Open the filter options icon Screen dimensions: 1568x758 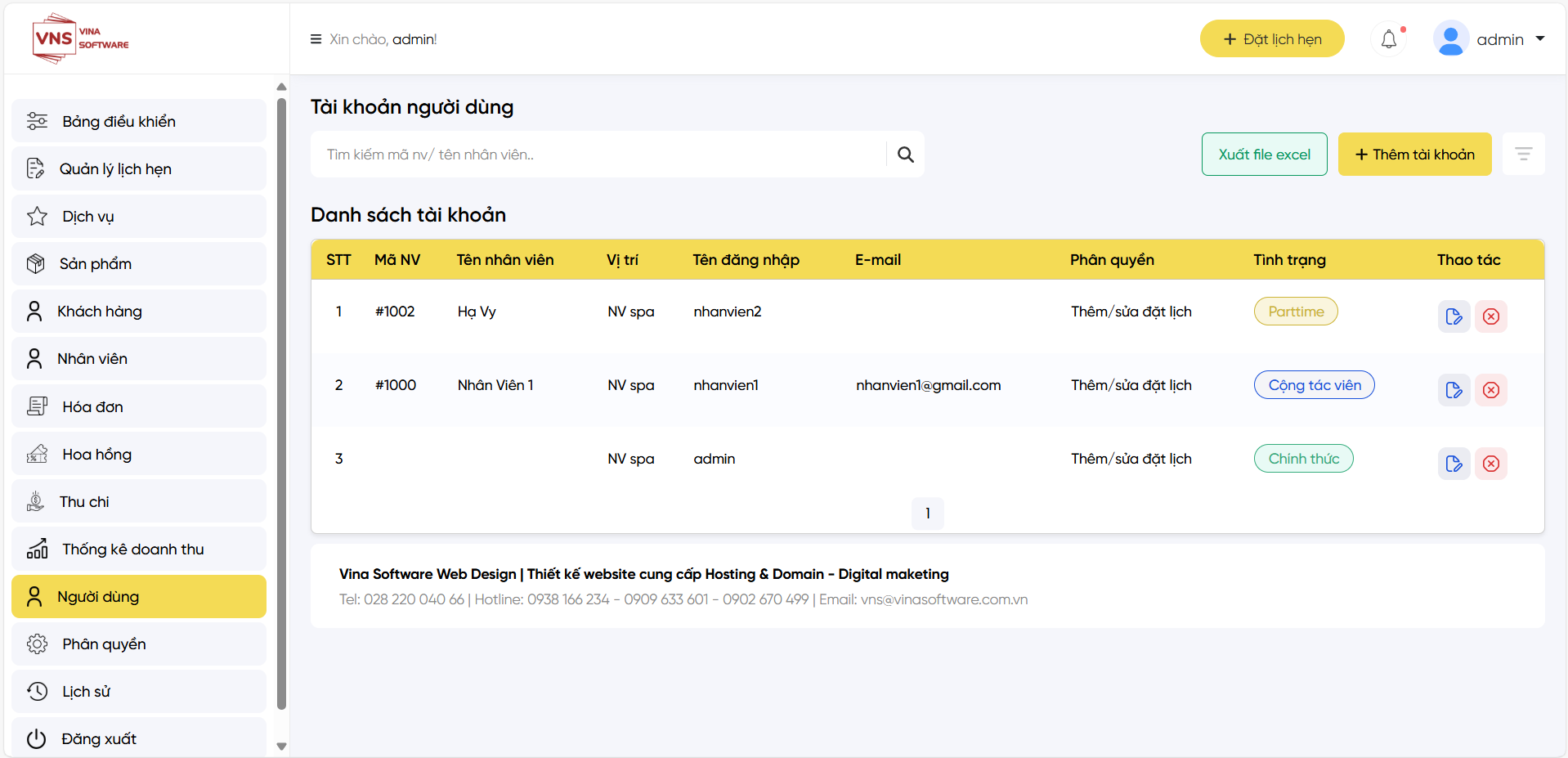[1524, 154]
